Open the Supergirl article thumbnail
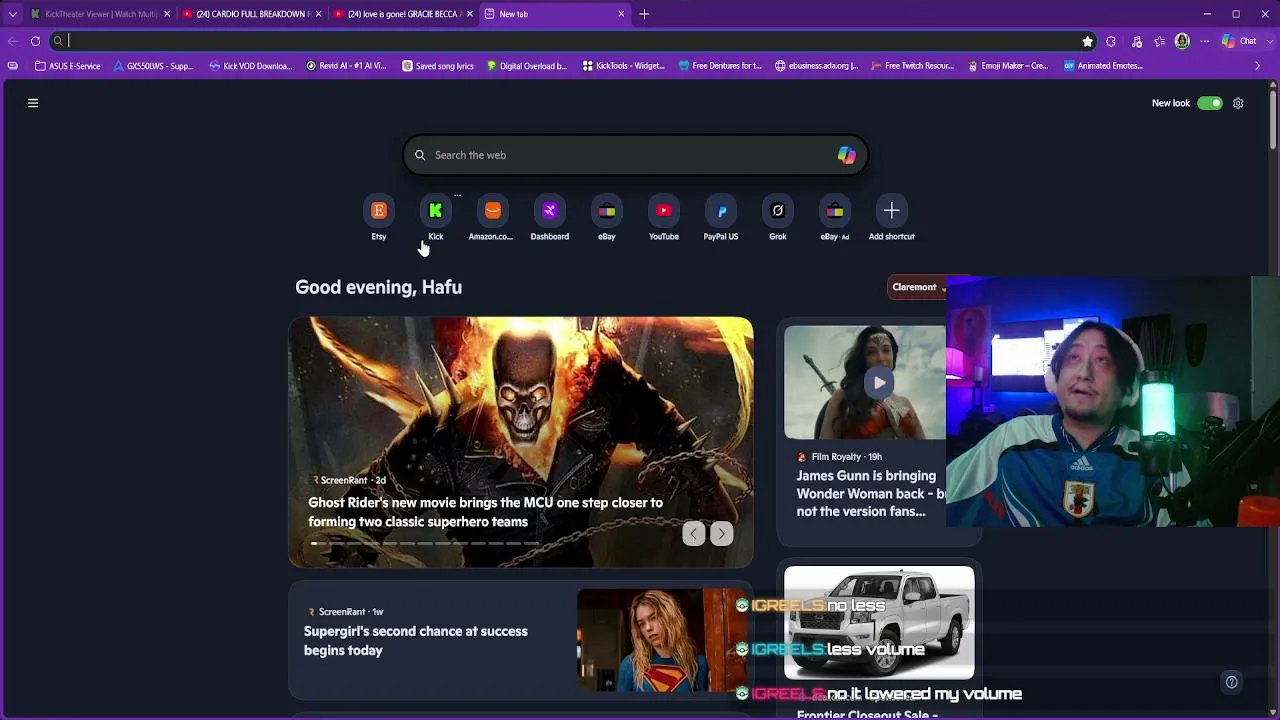This screenshot has height=720, width=1280. click(x=661, y=640)
